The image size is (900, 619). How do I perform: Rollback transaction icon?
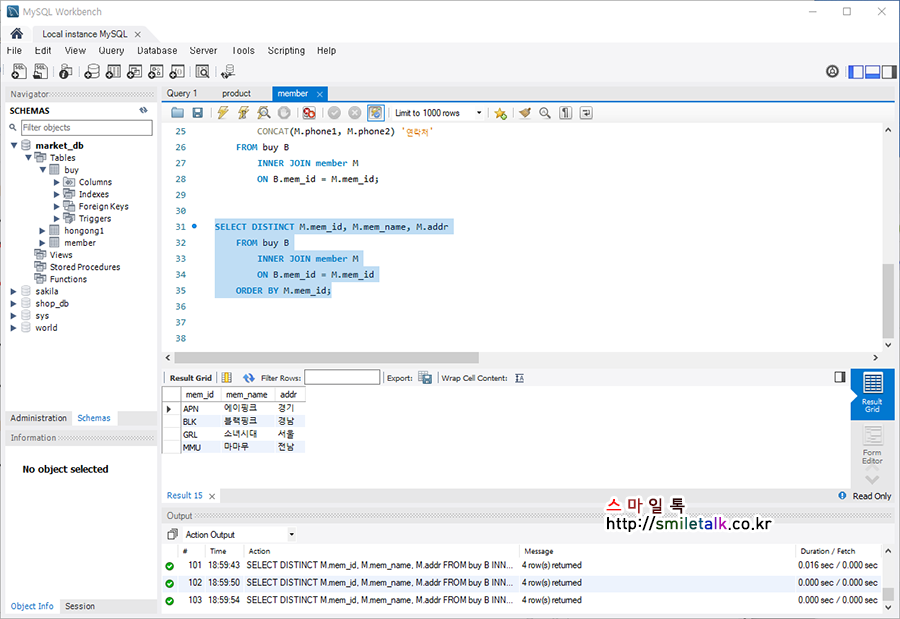click(x=355, y=113)
